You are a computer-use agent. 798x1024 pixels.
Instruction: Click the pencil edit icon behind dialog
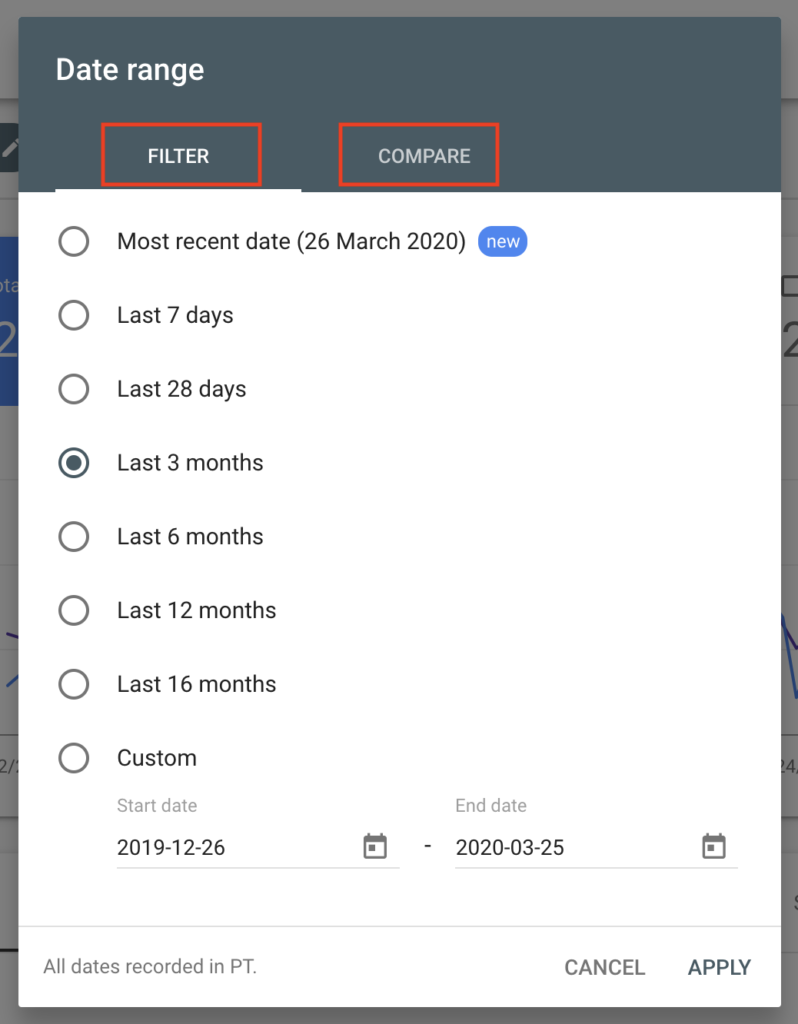(x=9, y=148)
